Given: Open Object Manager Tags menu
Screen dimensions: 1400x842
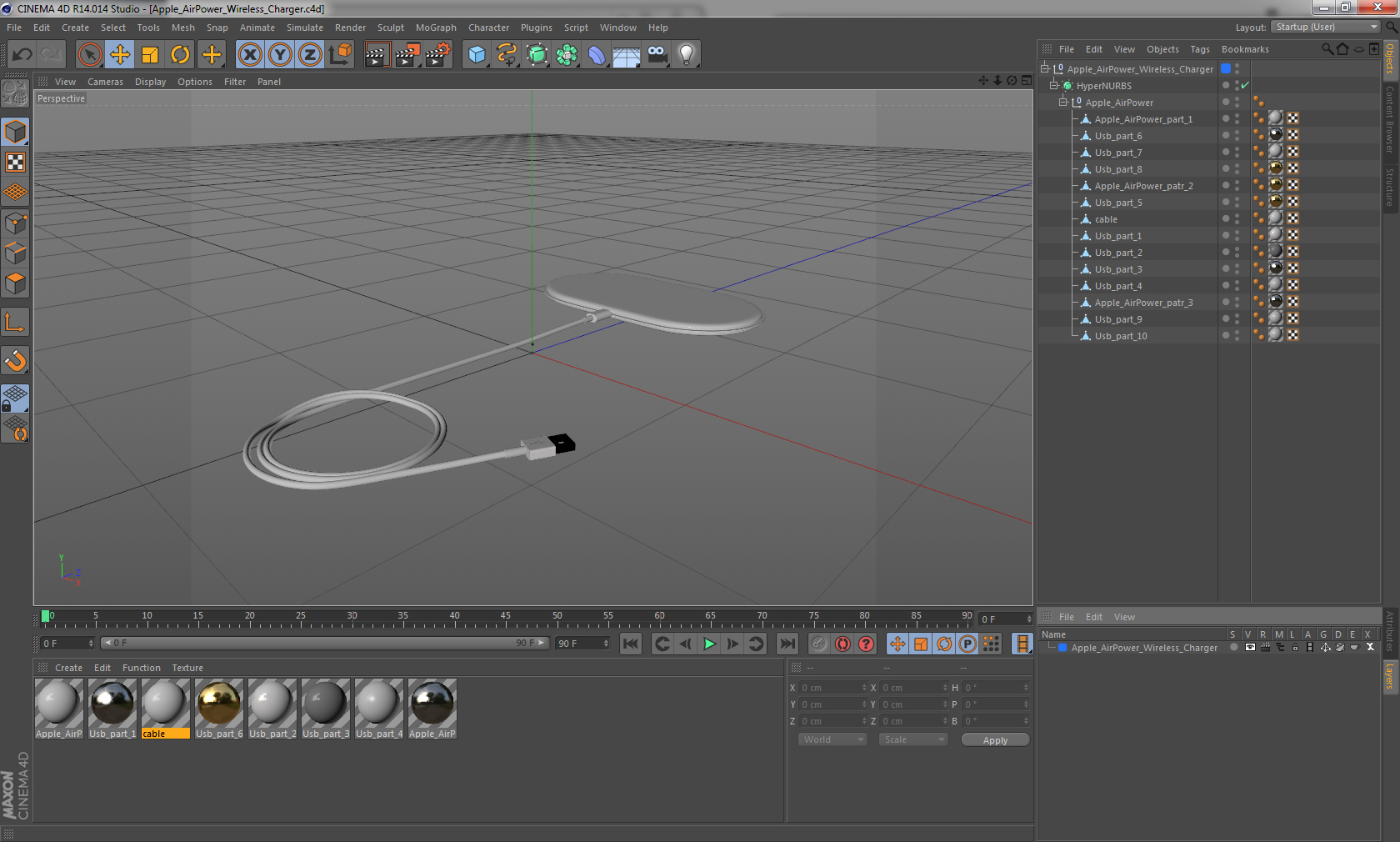Looking at the screenshot, I should point(1199,49).
